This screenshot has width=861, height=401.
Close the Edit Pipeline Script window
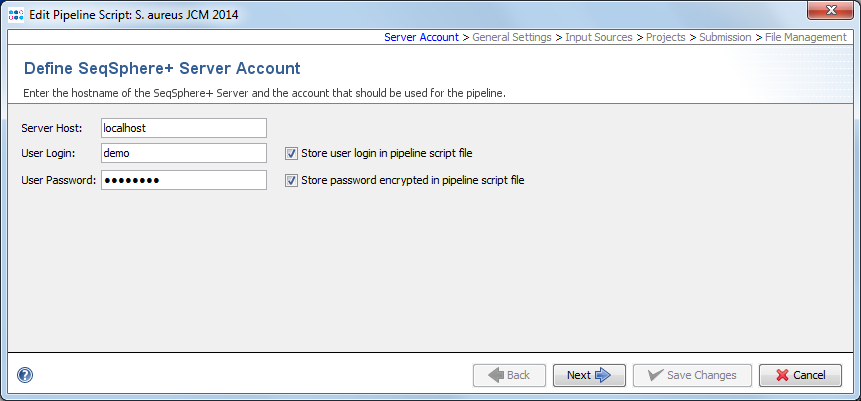830,9
